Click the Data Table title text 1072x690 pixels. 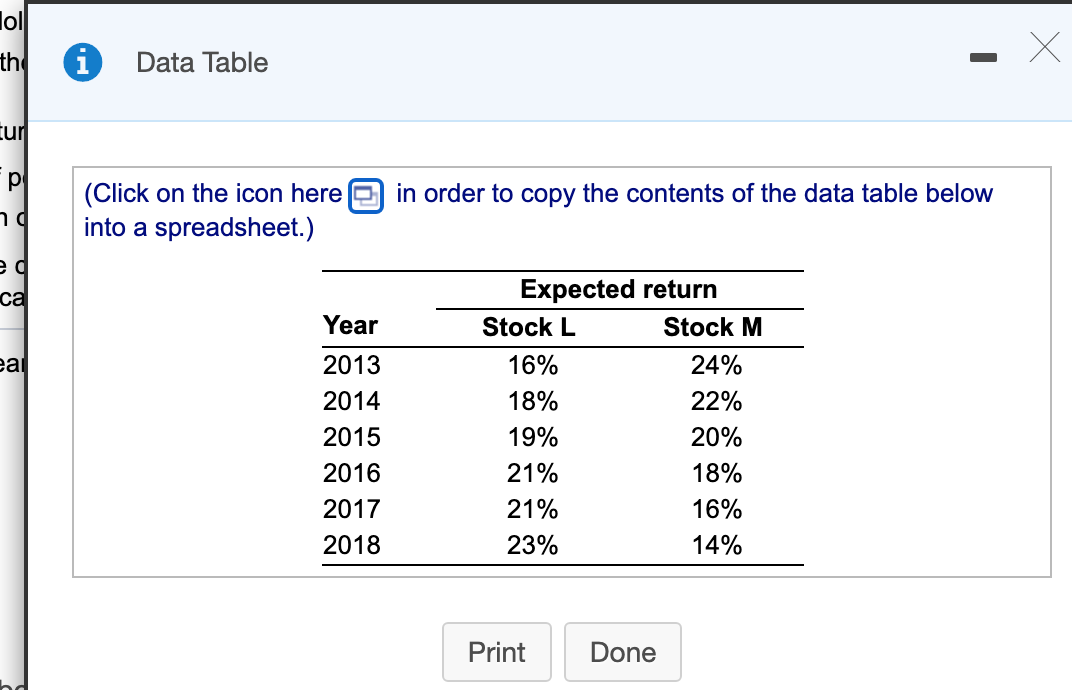click(x=202, y=62)
